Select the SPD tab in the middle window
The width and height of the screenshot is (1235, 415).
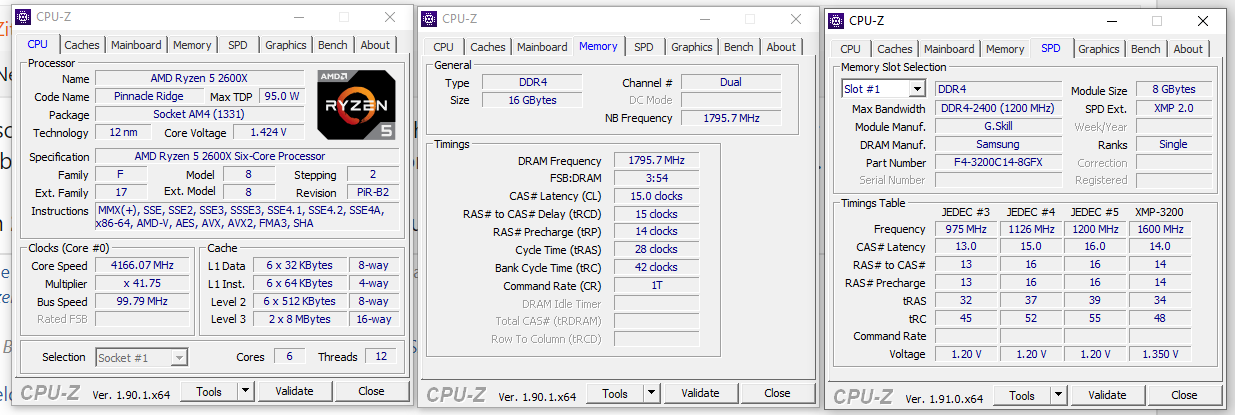coord(644,47)
